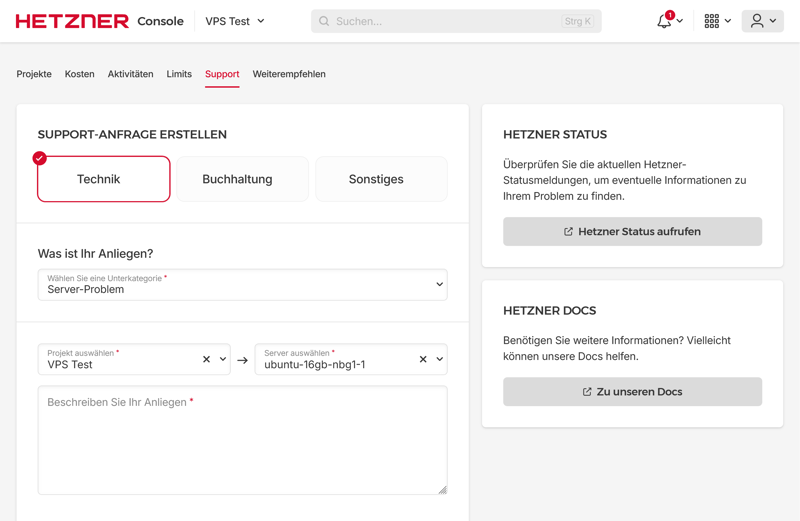Open the notifications bell icon

(664, 21)
